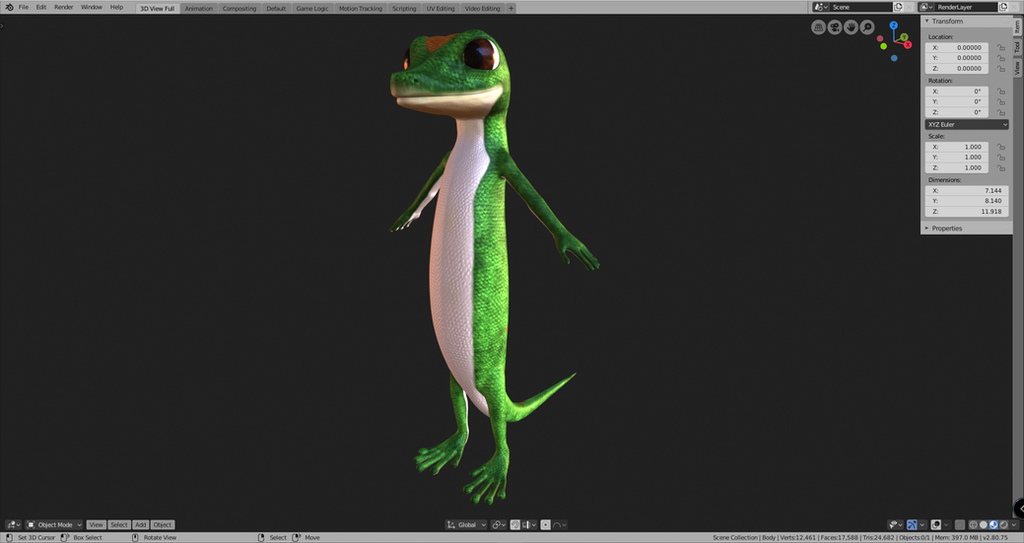Open the Tool sidebar tab

(x=1017, y=48)
